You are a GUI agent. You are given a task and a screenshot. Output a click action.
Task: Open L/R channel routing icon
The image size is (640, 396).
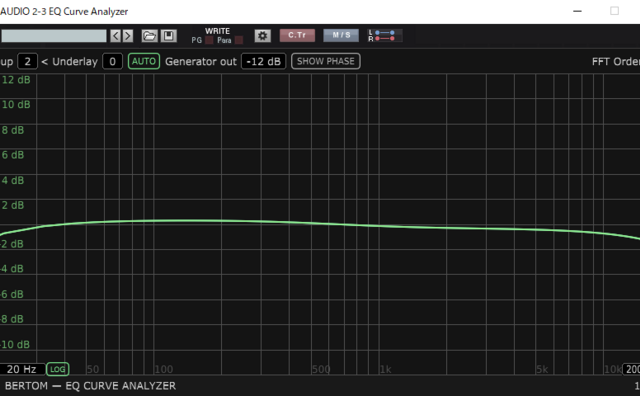384,36
